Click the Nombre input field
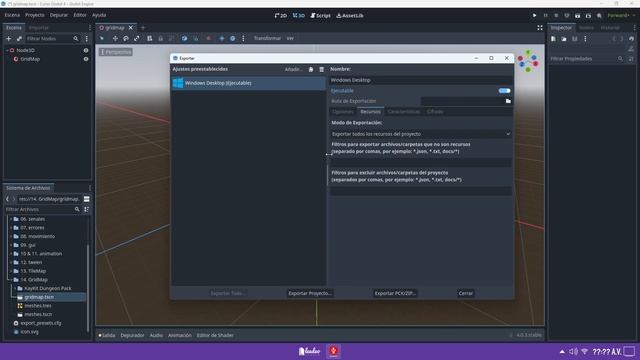Image resolution: width=640 pixels, height=360 pixels. [x=421, y=80]
